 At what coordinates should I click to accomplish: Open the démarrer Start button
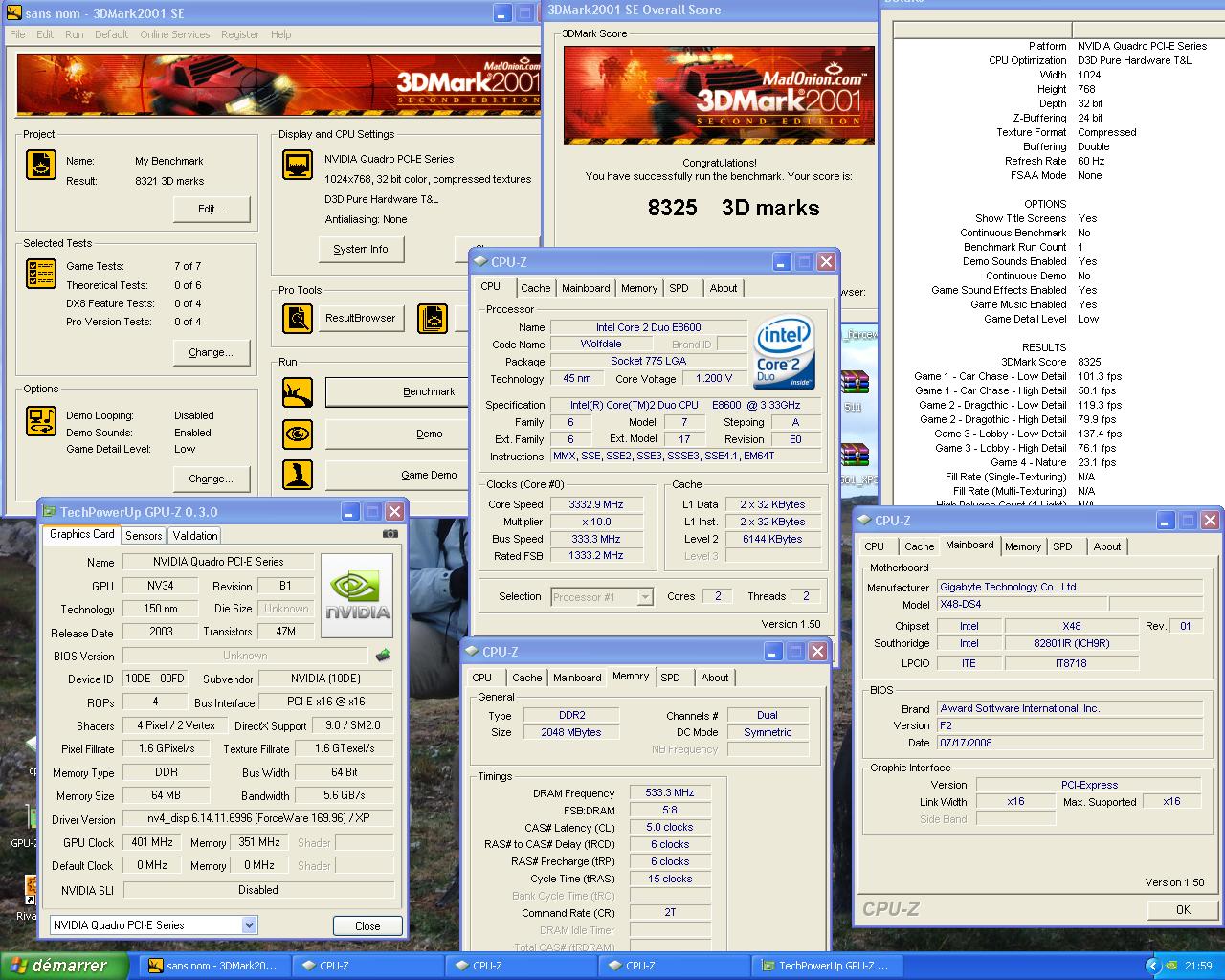[x=64, y=966]
